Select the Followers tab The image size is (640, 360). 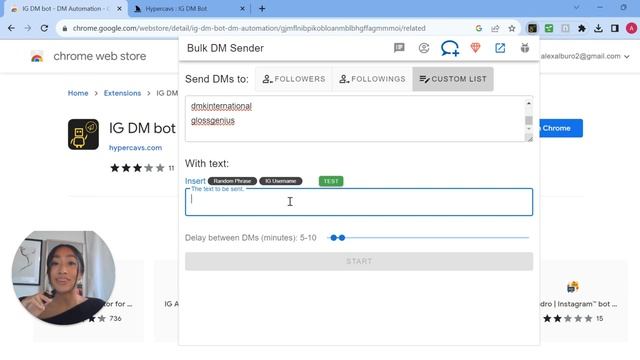pos(294,79)
